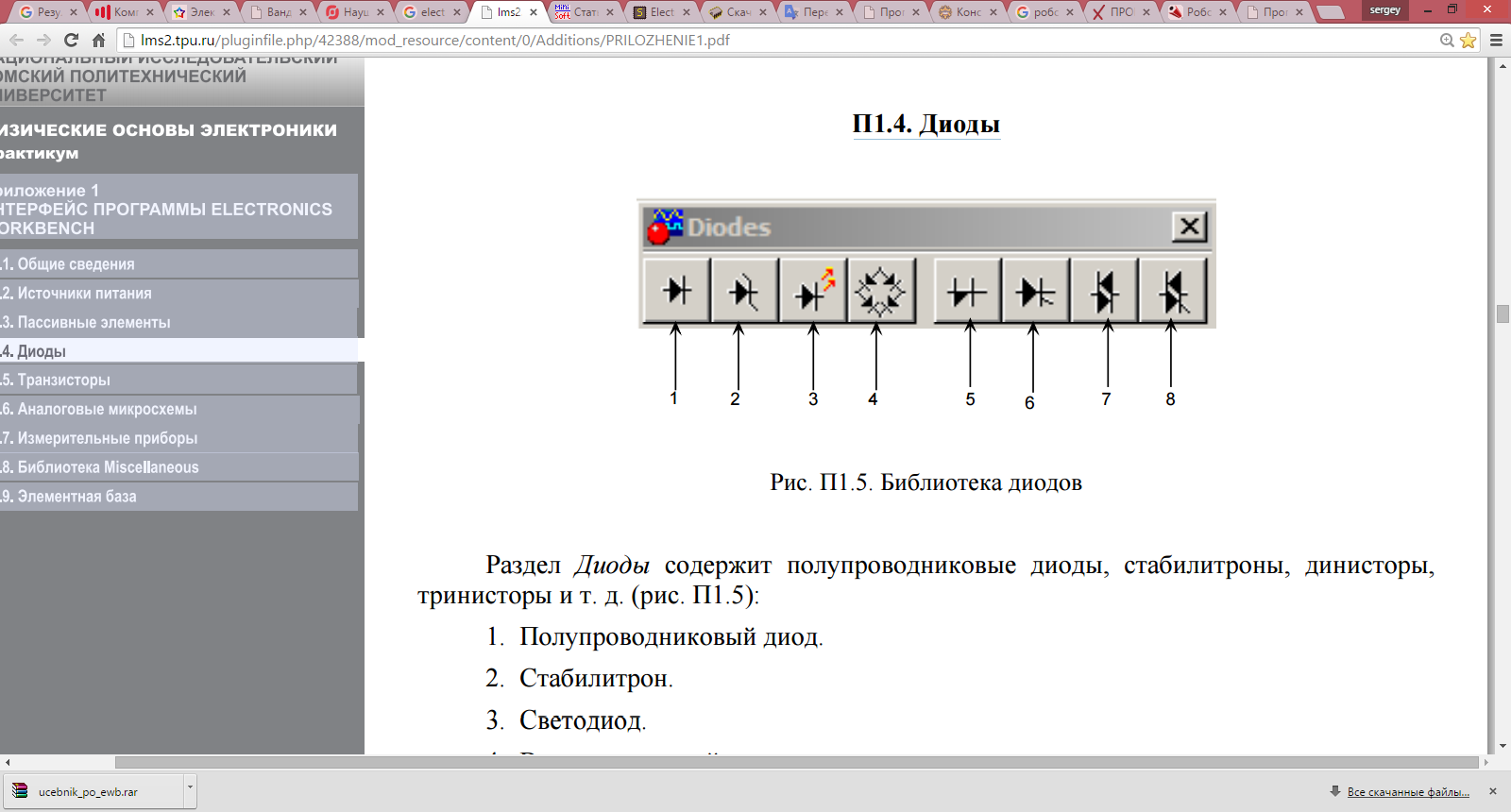Go to "6. Аналоговые микросхемы" section
1511x812 pixels.
tap(178, 410)
